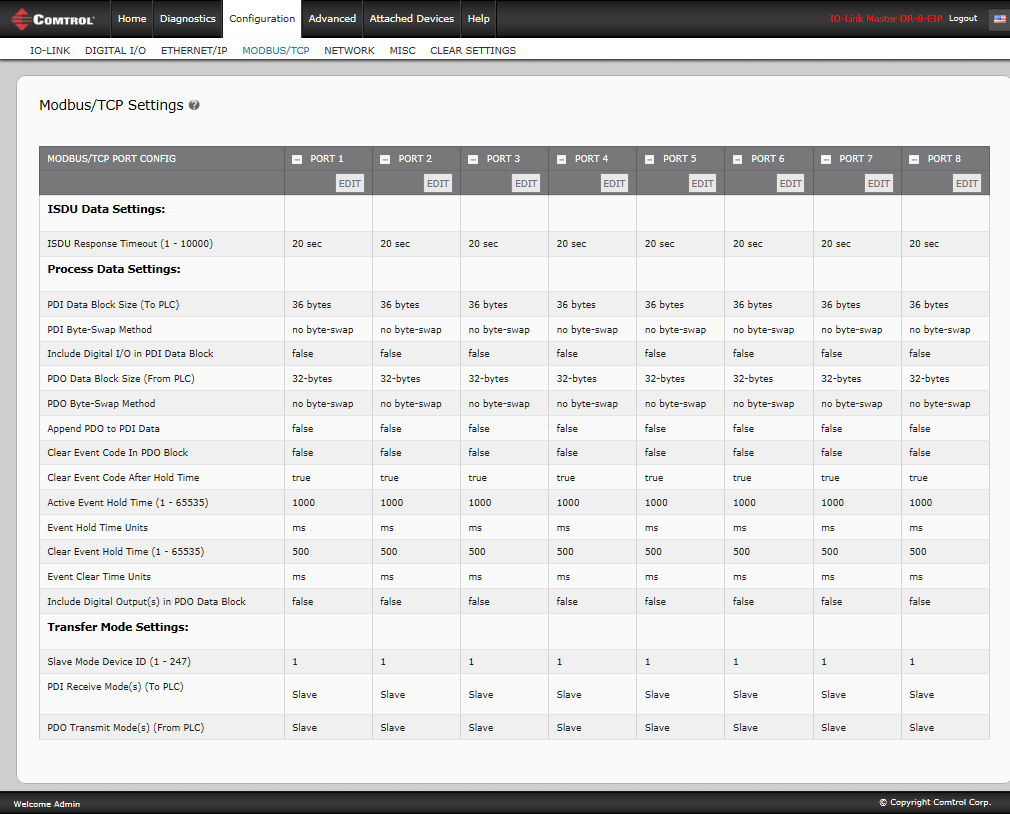This screenshot has width=1010, height=814.
Task: Click EDIT for PORT 5
Action: pyautogui.click(x=702, y=184)
